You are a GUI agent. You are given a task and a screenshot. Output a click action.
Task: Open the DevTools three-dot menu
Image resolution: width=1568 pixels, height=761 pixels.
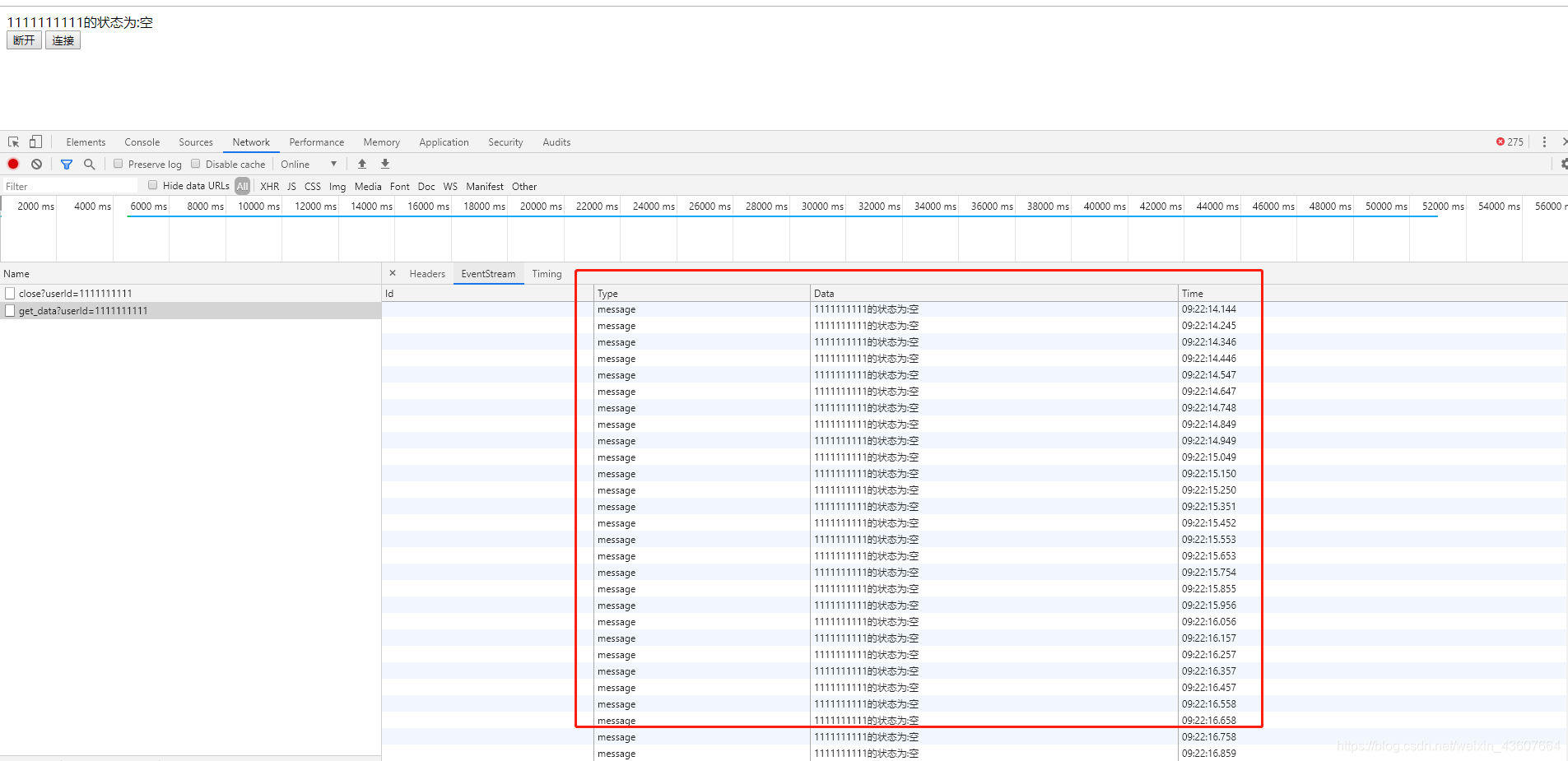point(1544,142)
